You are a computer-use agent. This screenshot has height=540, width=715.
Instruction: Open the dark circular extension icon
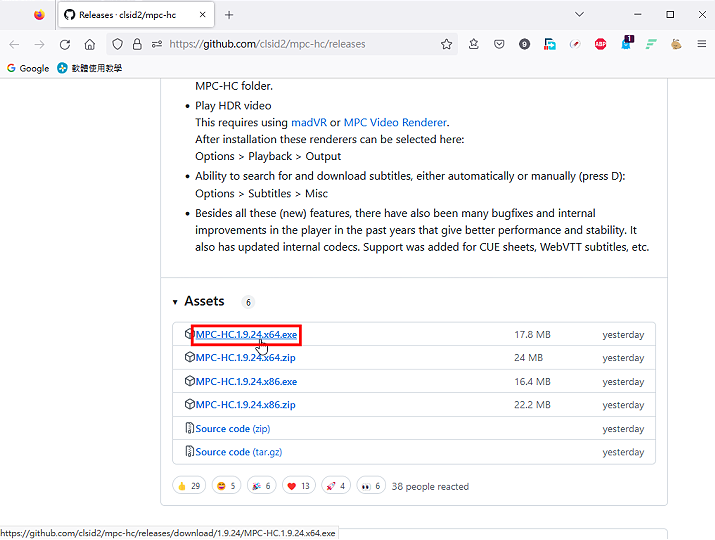[524, 44]
